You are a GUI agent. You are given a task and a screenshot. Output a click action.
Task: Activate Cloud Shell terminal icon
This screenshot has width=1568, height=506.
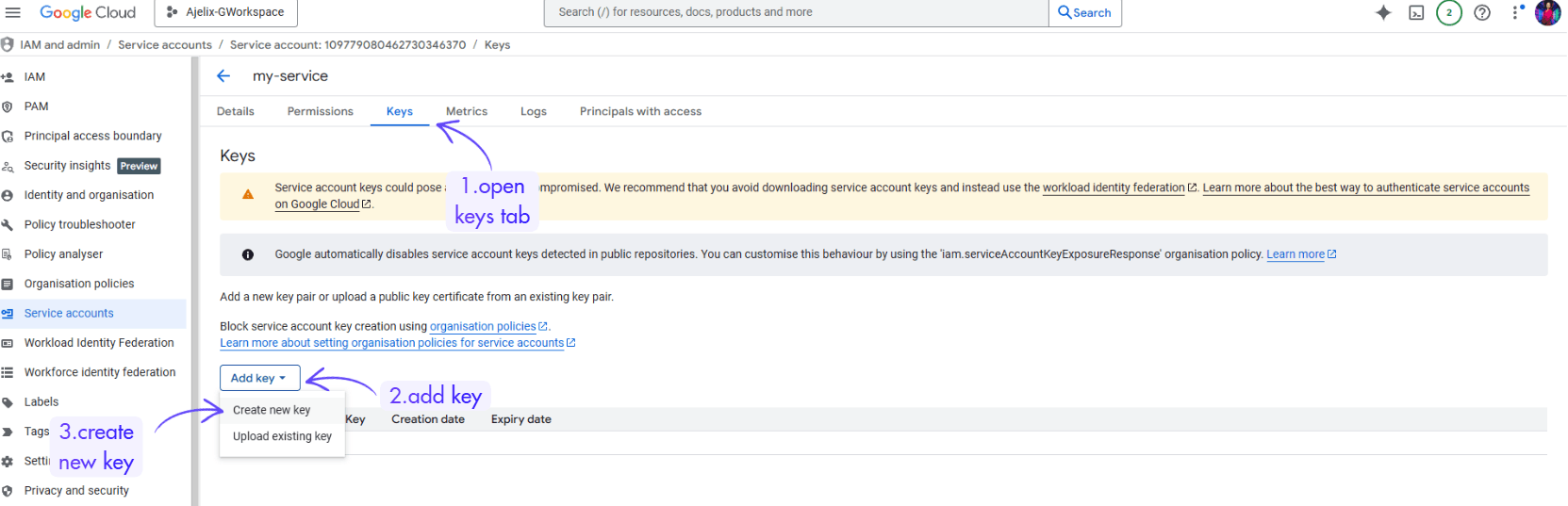[1416, 12]
